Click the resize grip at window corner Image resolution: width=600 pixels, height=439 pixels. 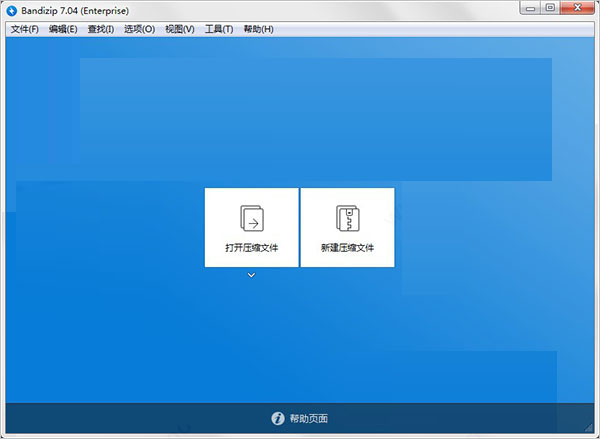pyautogui.click(x=589, y=428)
